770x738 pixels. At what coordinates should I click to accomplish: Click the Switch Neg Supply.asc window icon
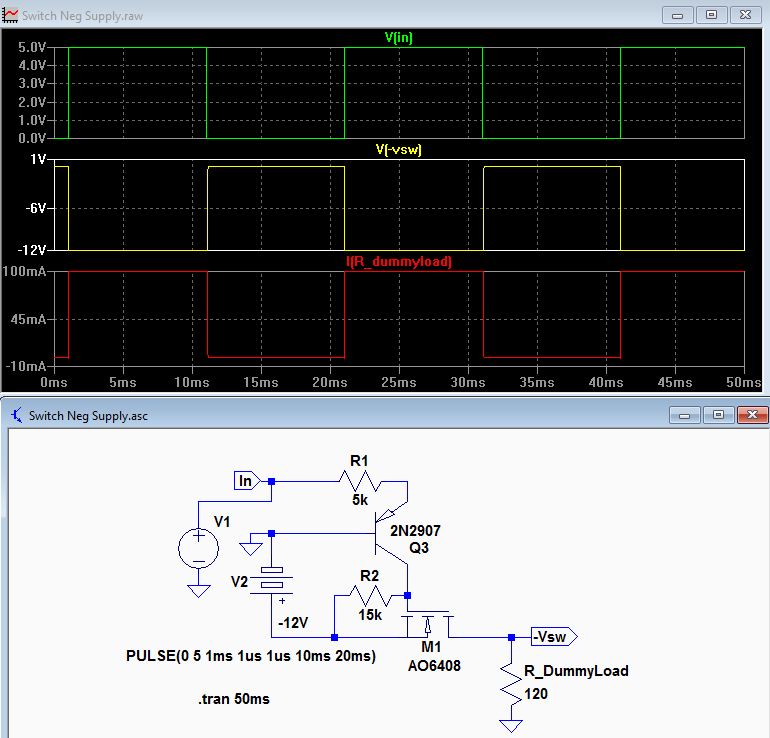[x=17, y=415]
